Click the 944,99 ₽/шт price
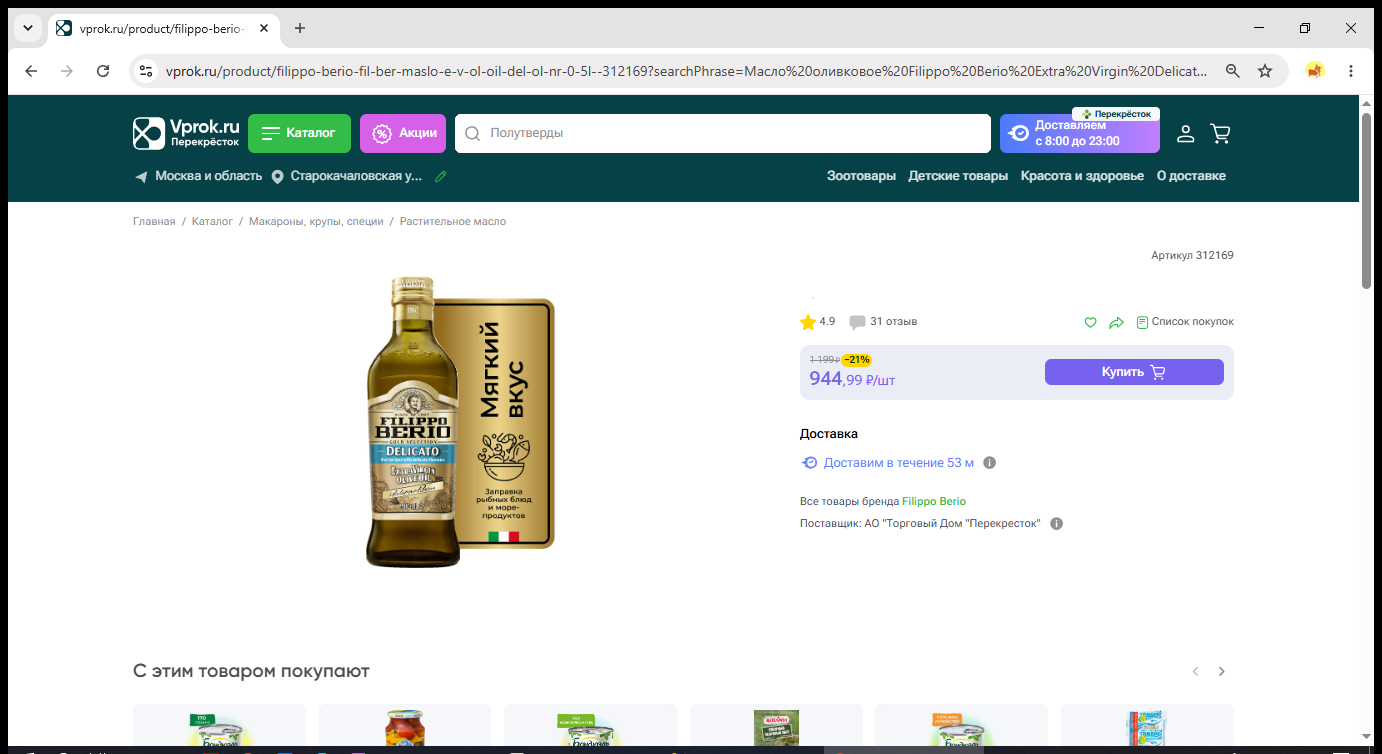The width and height of the screenshot is (1382, 754). pyautogui.click(x=852, y=379)
